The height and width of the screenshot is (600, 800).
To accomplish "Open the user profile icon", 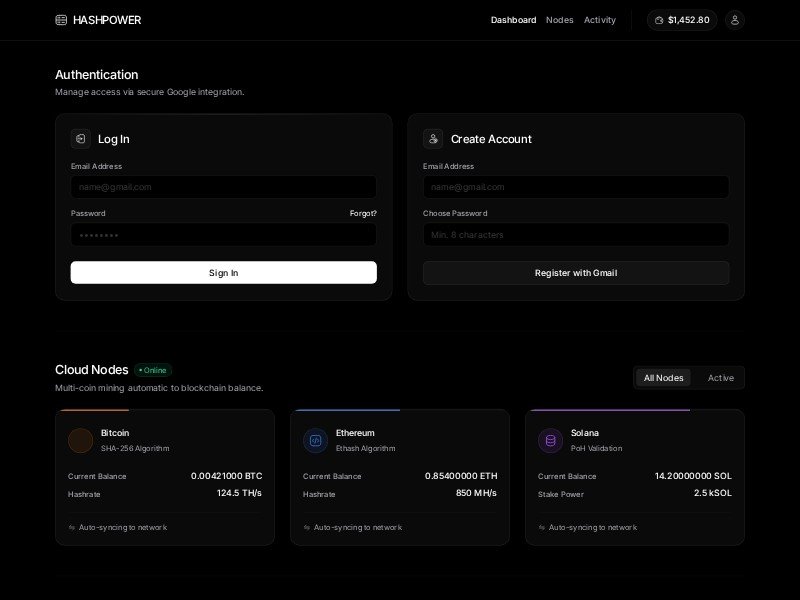I will tap(734, 20).
